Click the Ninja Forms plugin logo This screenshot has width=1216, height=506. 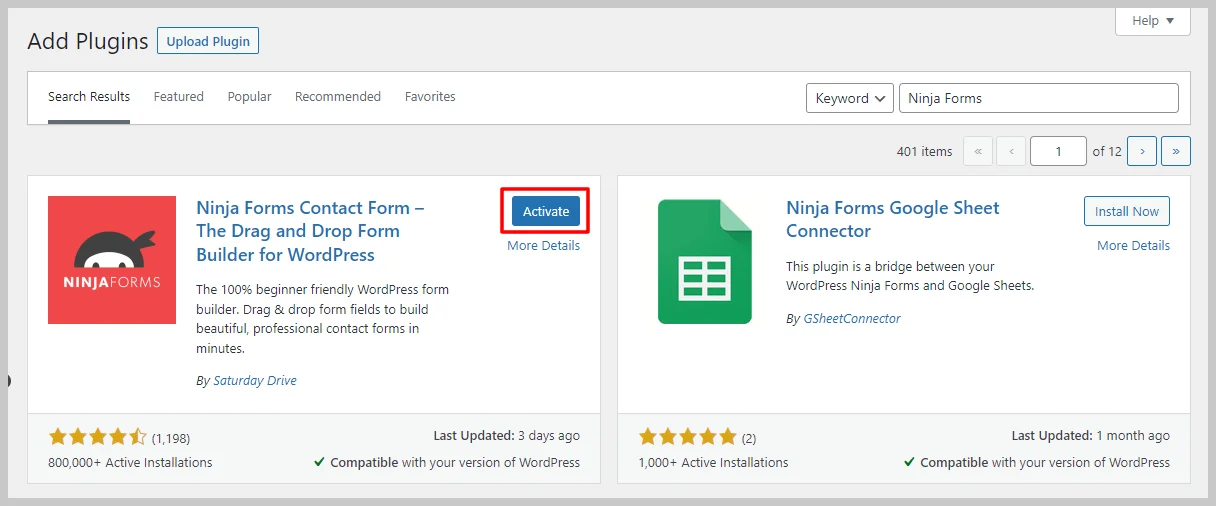(x=112, y=260)
